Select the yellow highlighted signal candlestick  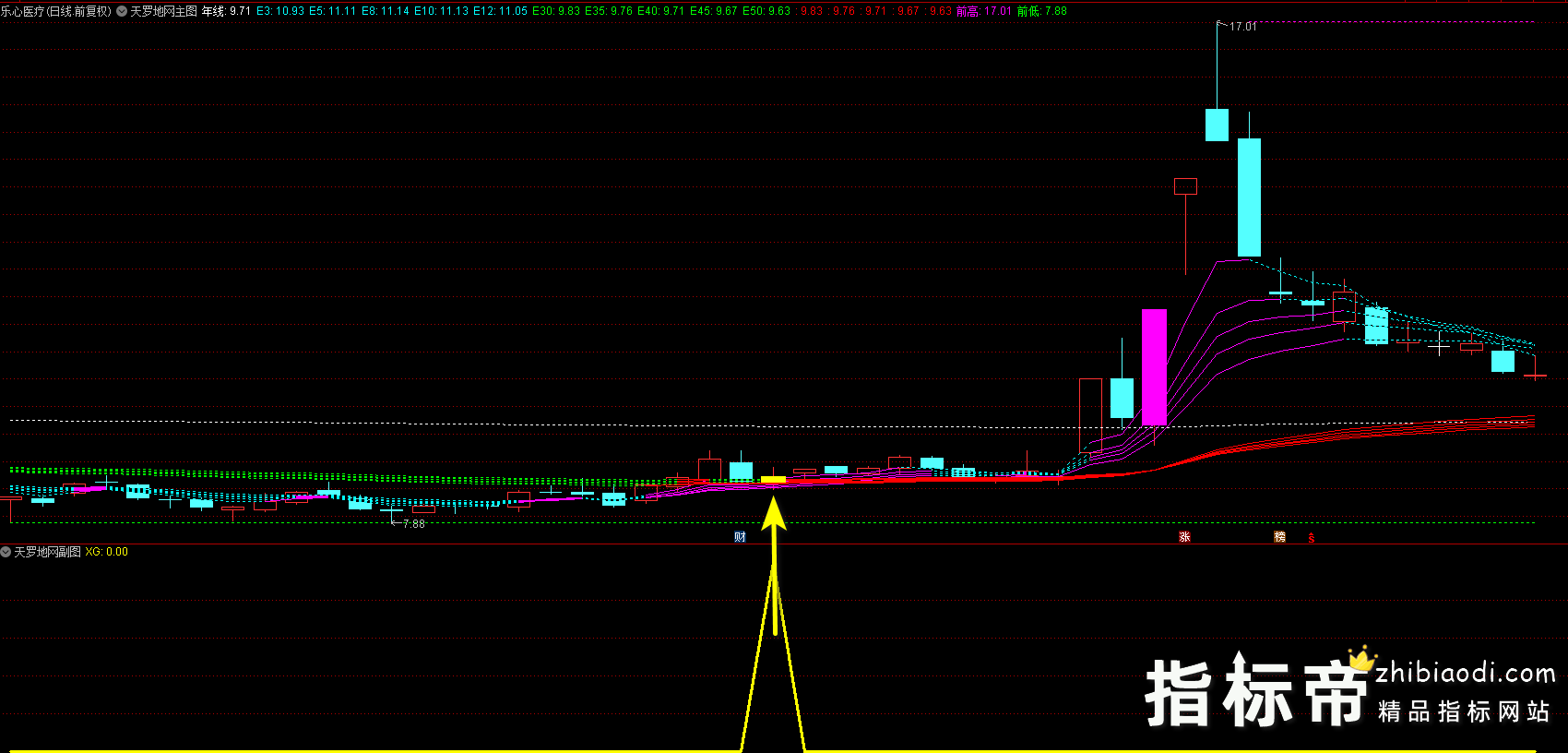773,480
